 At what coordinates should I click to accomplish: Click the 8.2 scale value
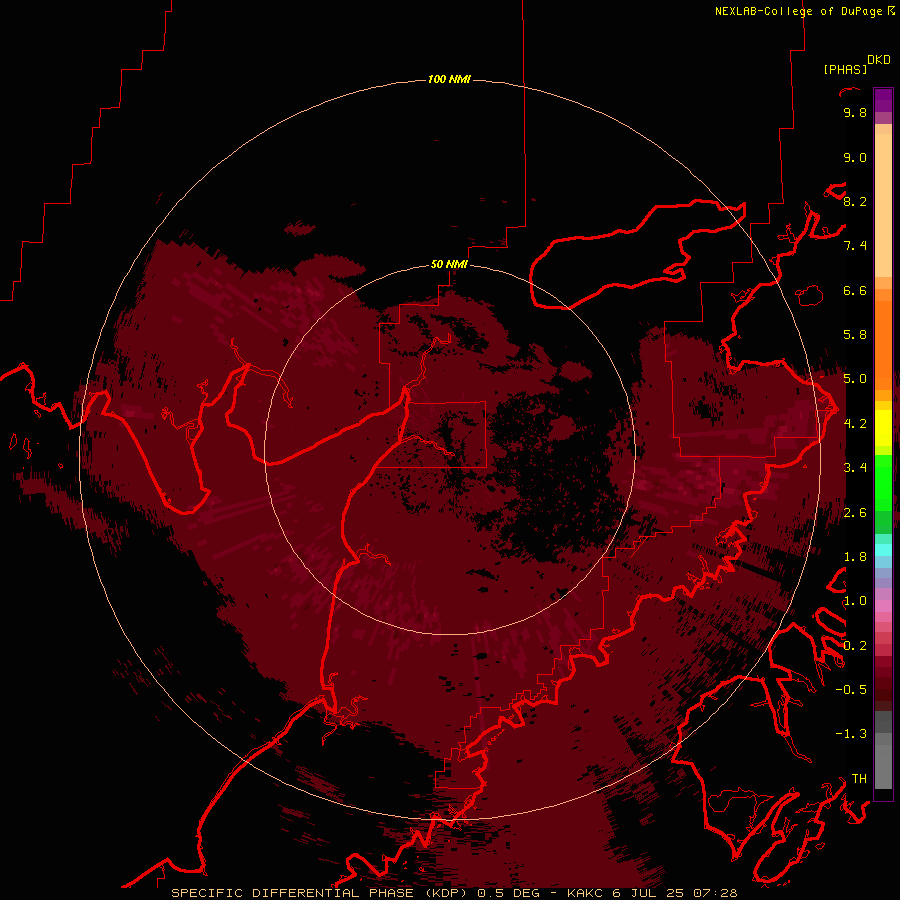855,202
